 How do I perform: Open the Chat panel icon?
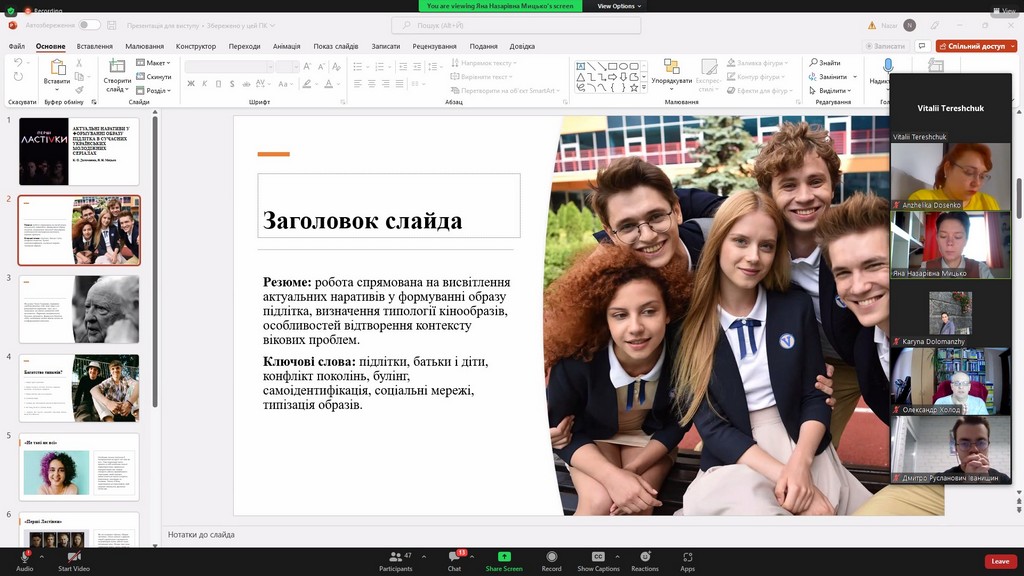pos(453,557)
